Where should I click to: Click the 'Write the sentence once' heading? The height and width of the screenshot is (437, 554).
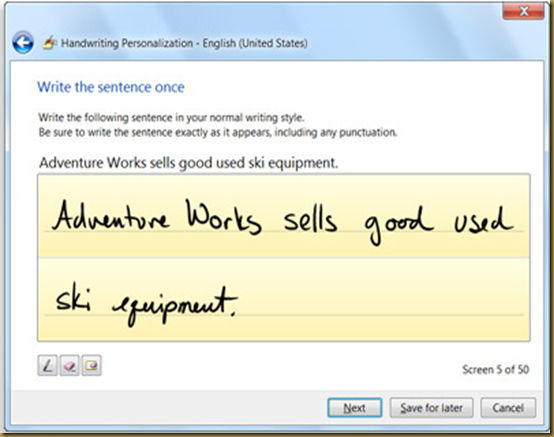coord(111,87)
